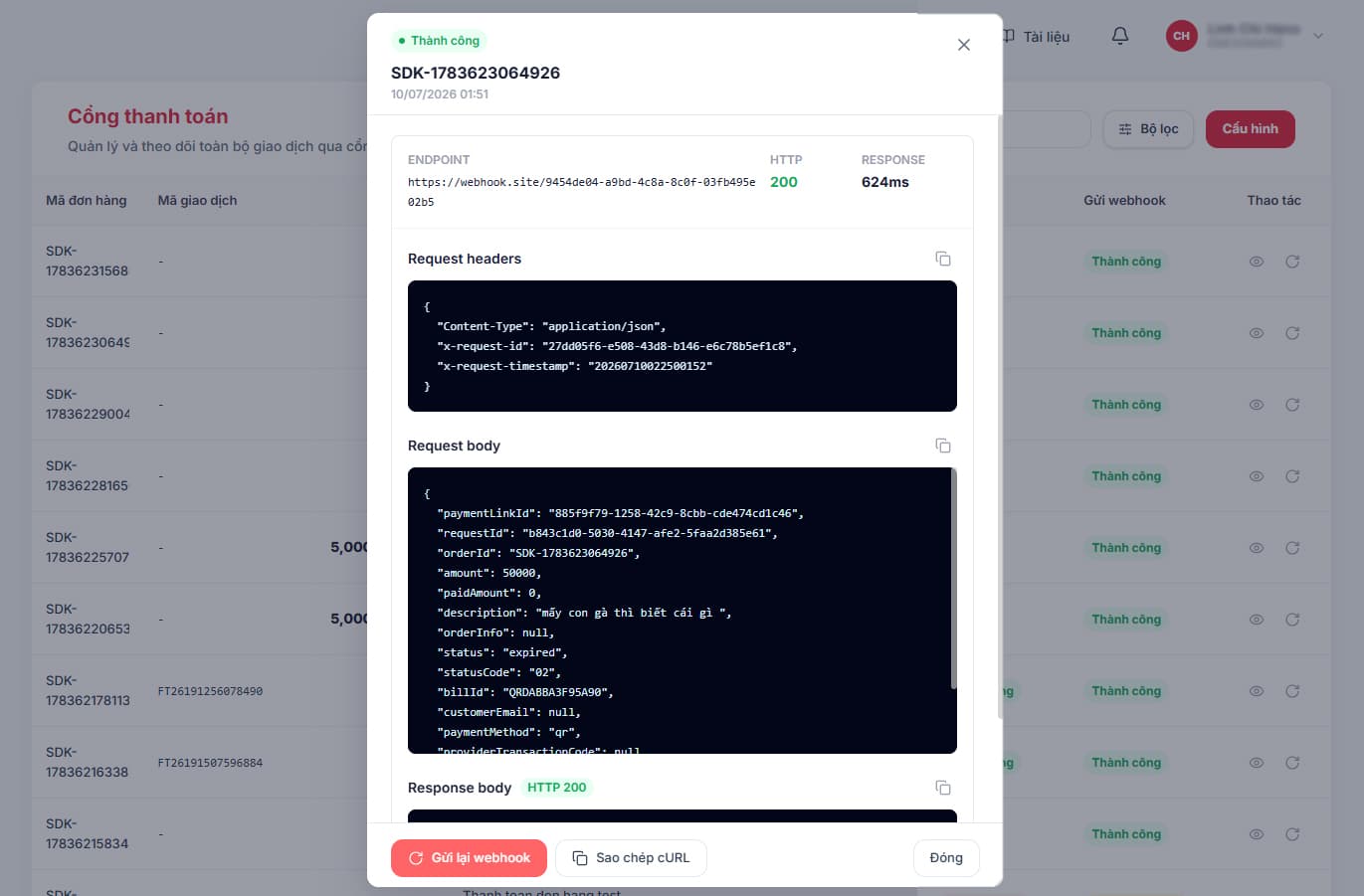Open the notifications bell
The image size is (1364, 896).
(1120, 36)
